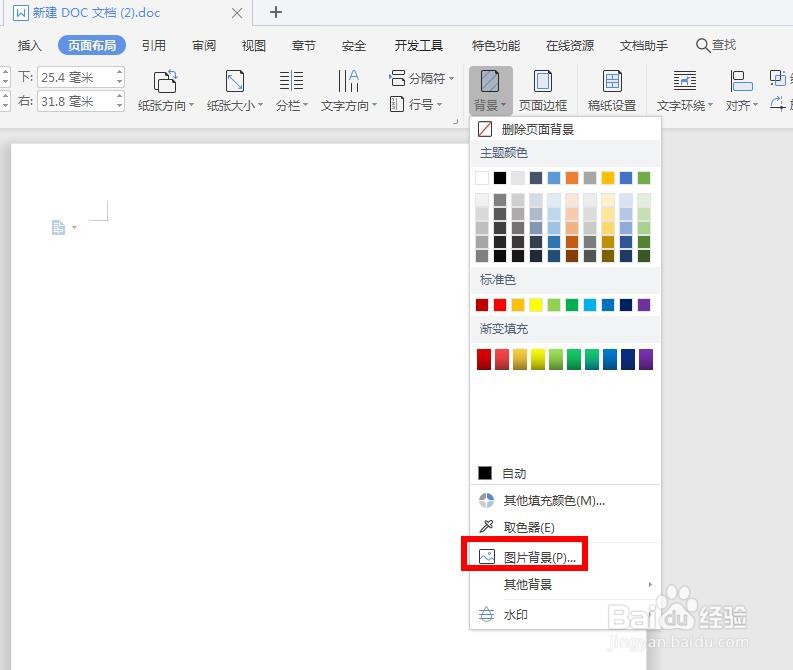Click the new tab plus icon

[276, 12]
